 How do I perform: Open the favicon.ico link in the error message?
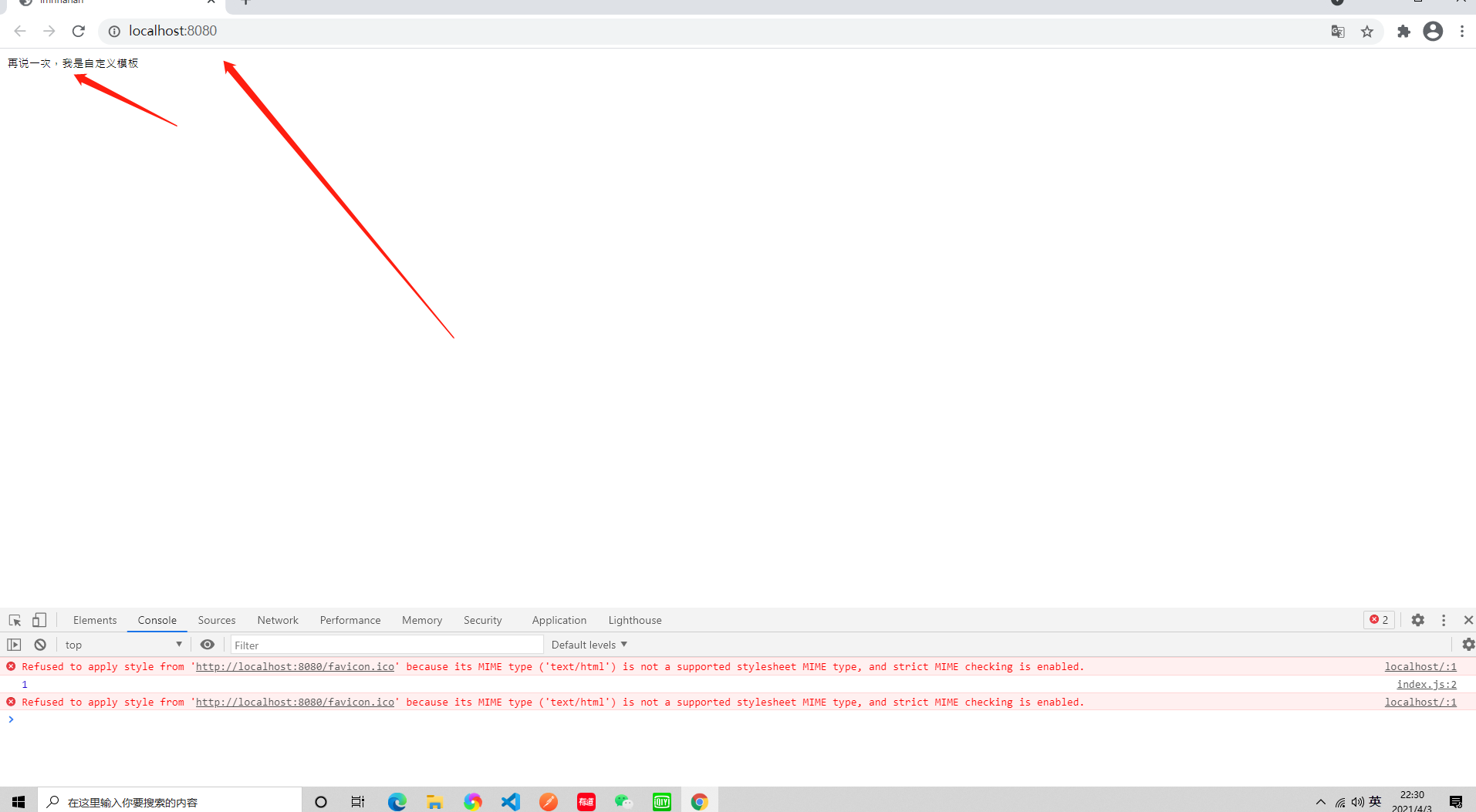(x=294, y=666)
